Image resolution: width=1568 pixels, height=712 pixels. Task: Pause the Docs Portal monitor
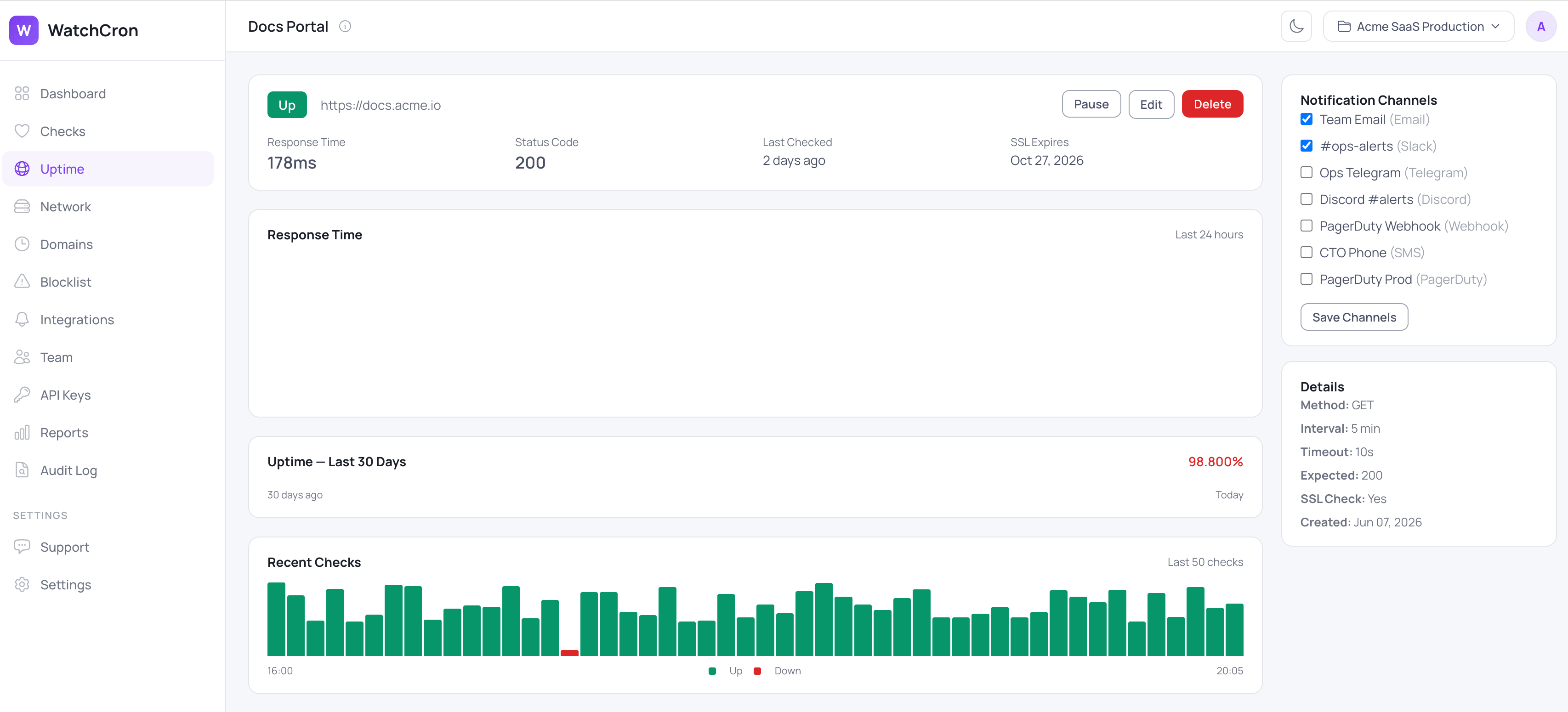click(x=1091, y=104)
